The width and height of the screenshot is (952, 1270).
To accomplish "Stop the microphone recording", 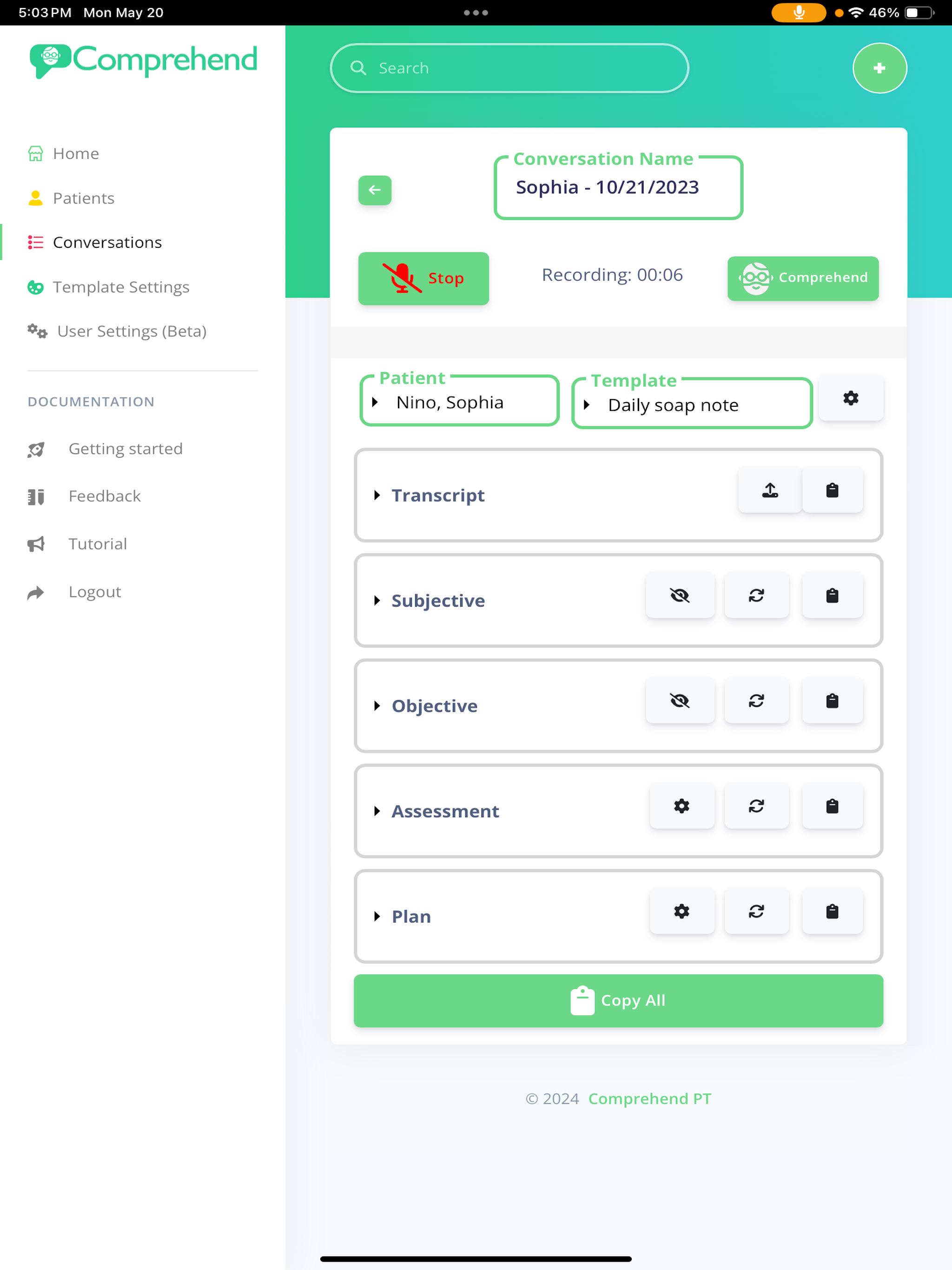I will pos(423,278).
